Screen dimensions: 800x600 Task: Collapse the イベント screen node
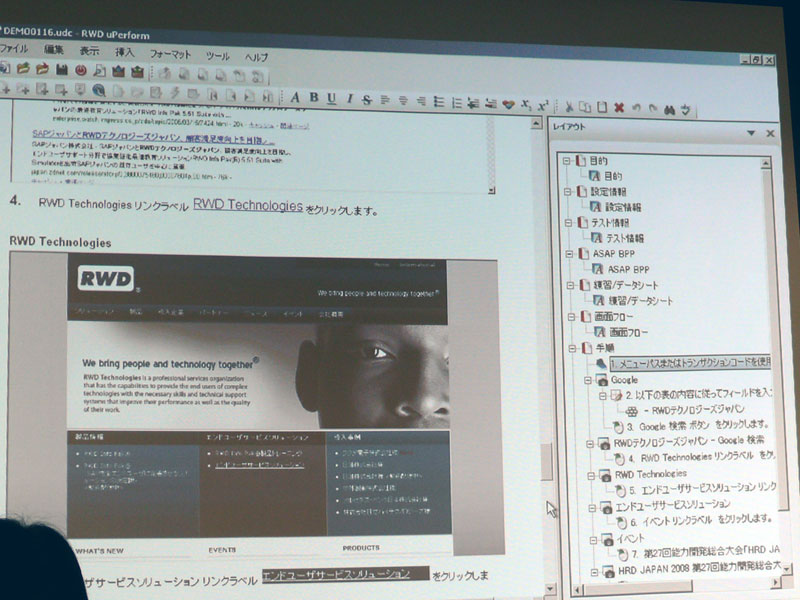click(x=593, y=539)
